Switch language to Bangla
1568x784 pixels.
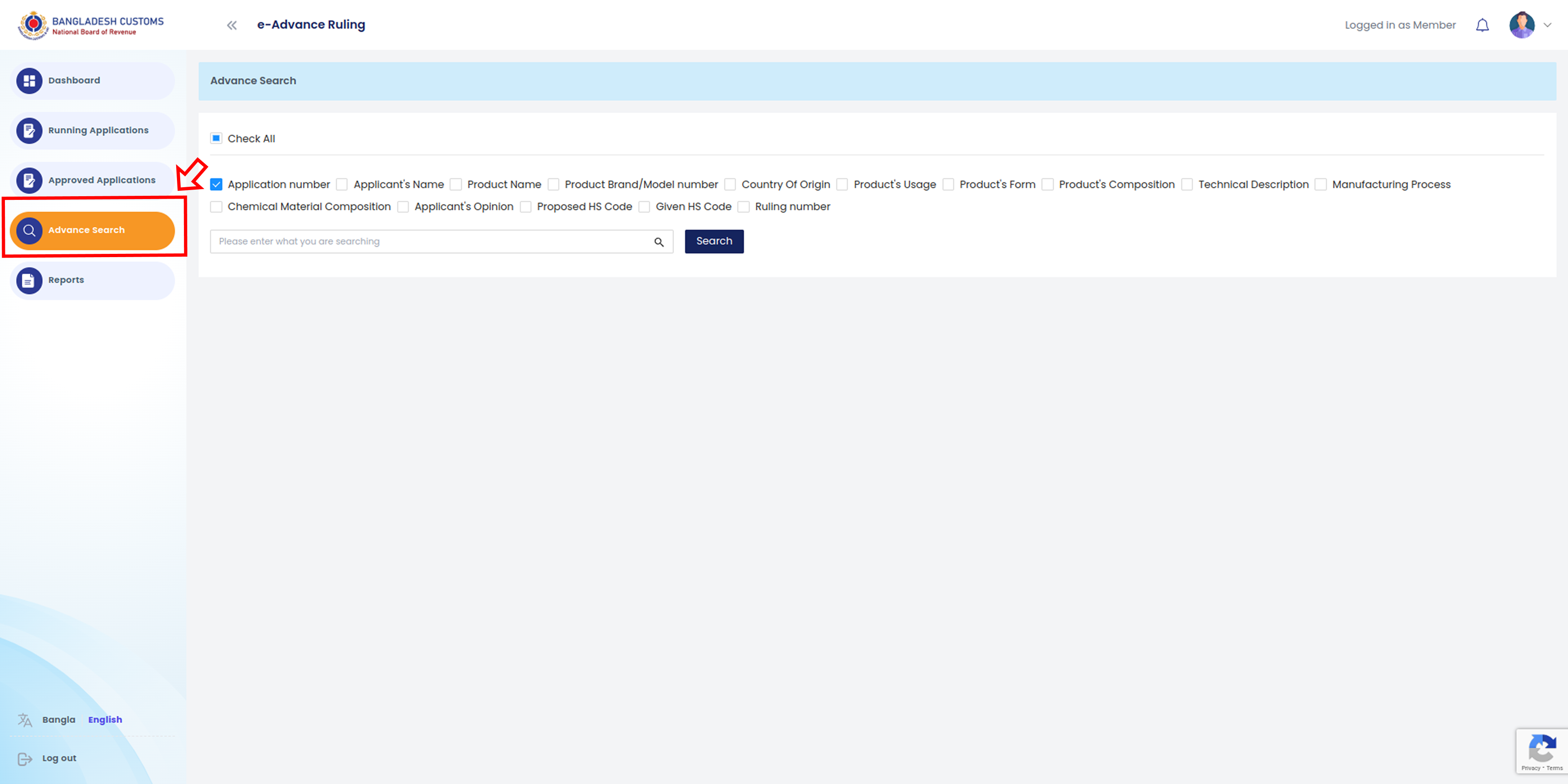pos(59,719)
